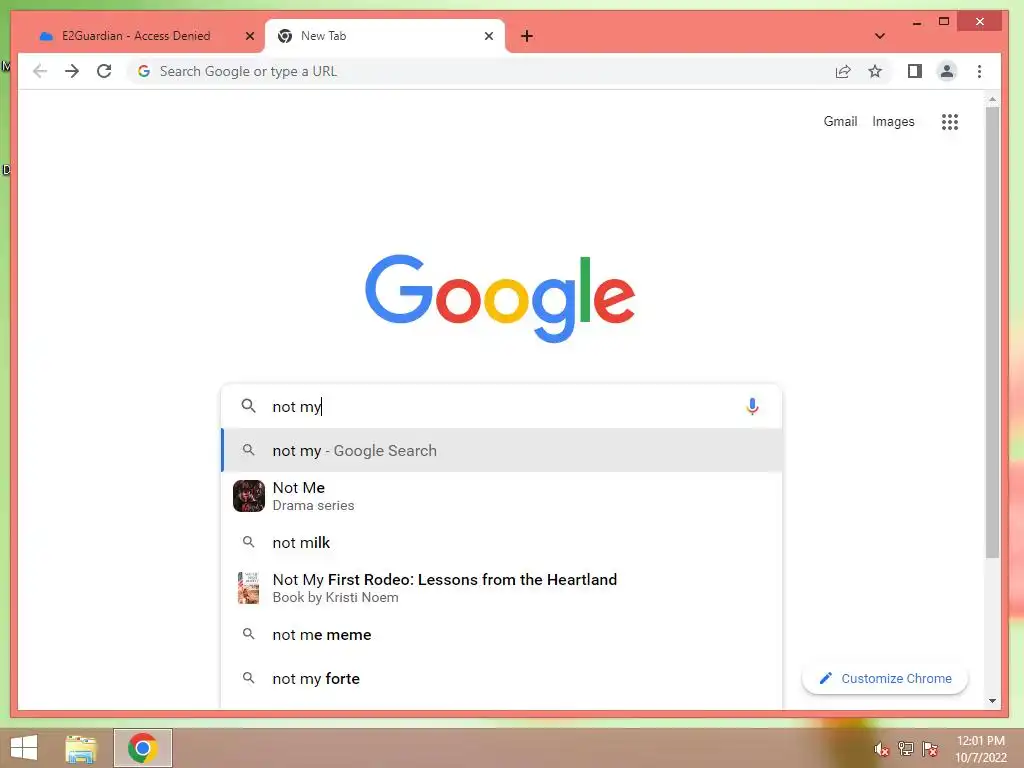Reload the current page

(104, 71)
